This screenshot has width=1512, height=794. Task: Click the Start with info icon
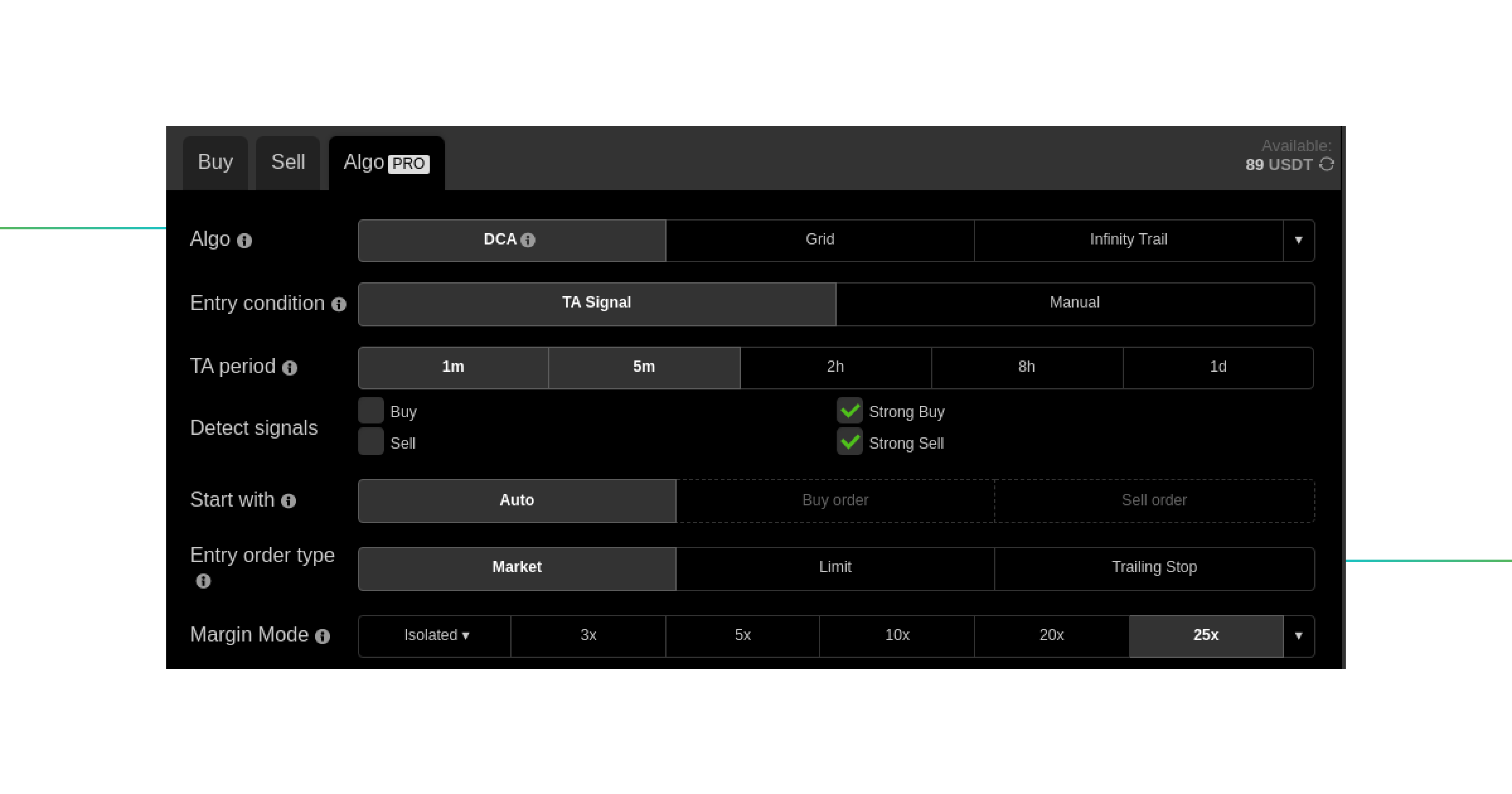coord(288,501)
